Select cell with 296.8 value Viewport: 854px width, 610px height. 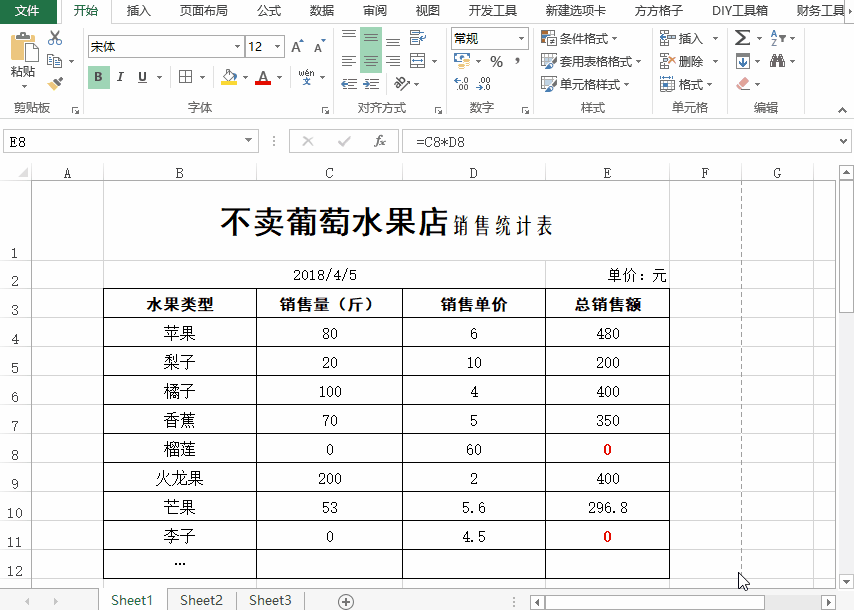pos(607,508)
